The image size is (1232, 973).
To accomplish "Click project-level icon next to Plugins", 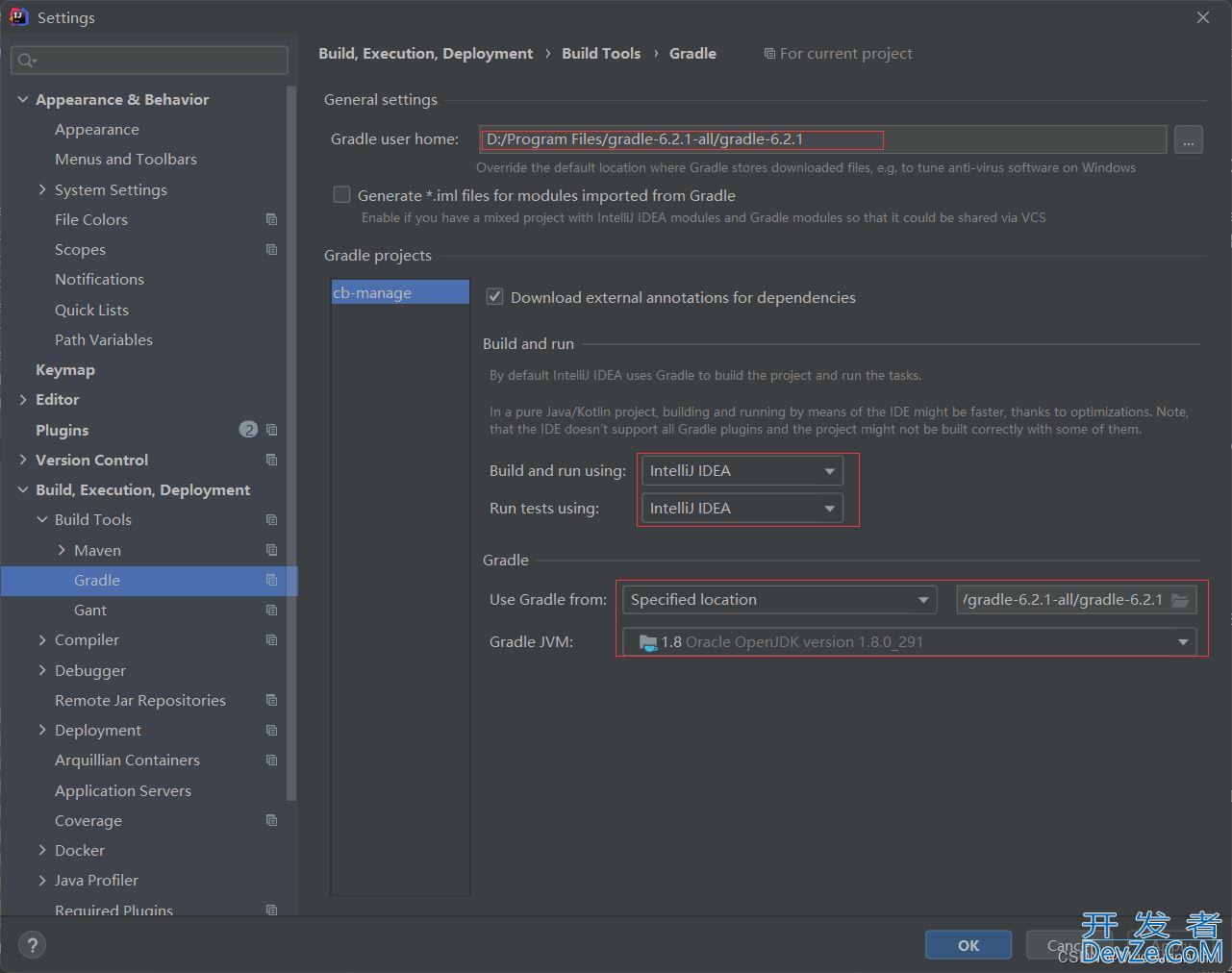I will pos(271,430).
